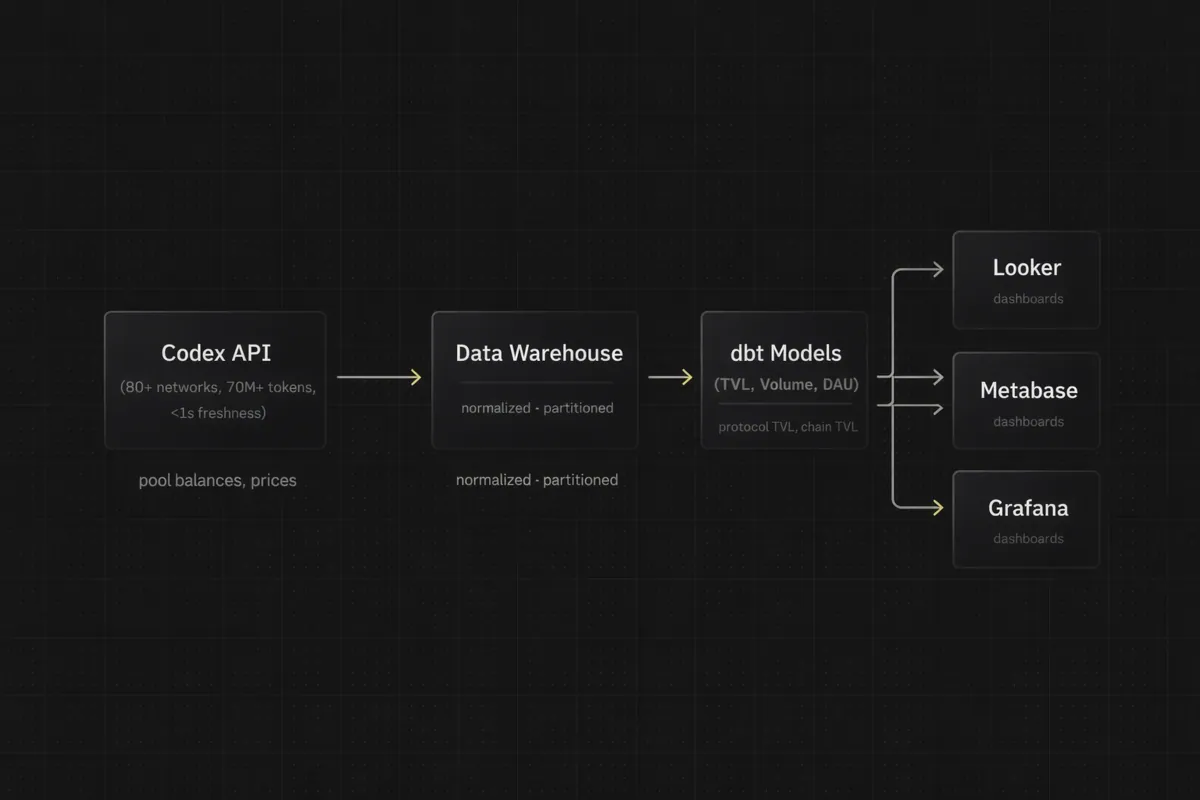This screenshot has width=1200, height=800.
Task: Click the "pool balances, prices" caption
Action: (x=218, y=480)
